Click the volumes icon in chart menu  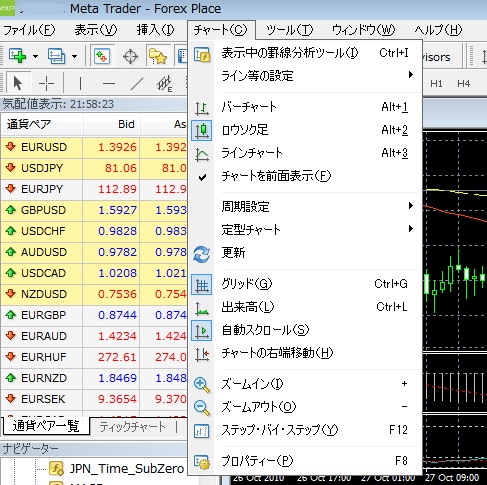[202, 308]
